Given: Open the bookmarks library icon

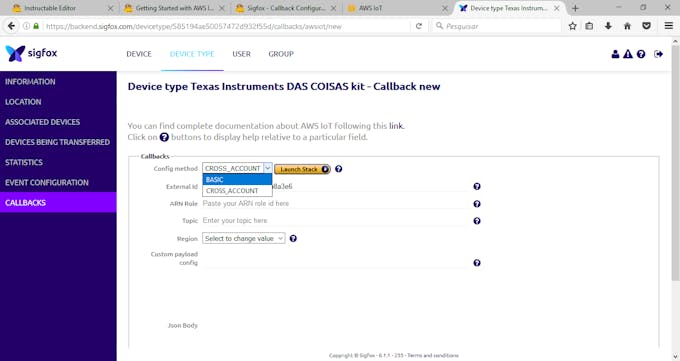Looking at the screenshot, I should tap(589, 26).
